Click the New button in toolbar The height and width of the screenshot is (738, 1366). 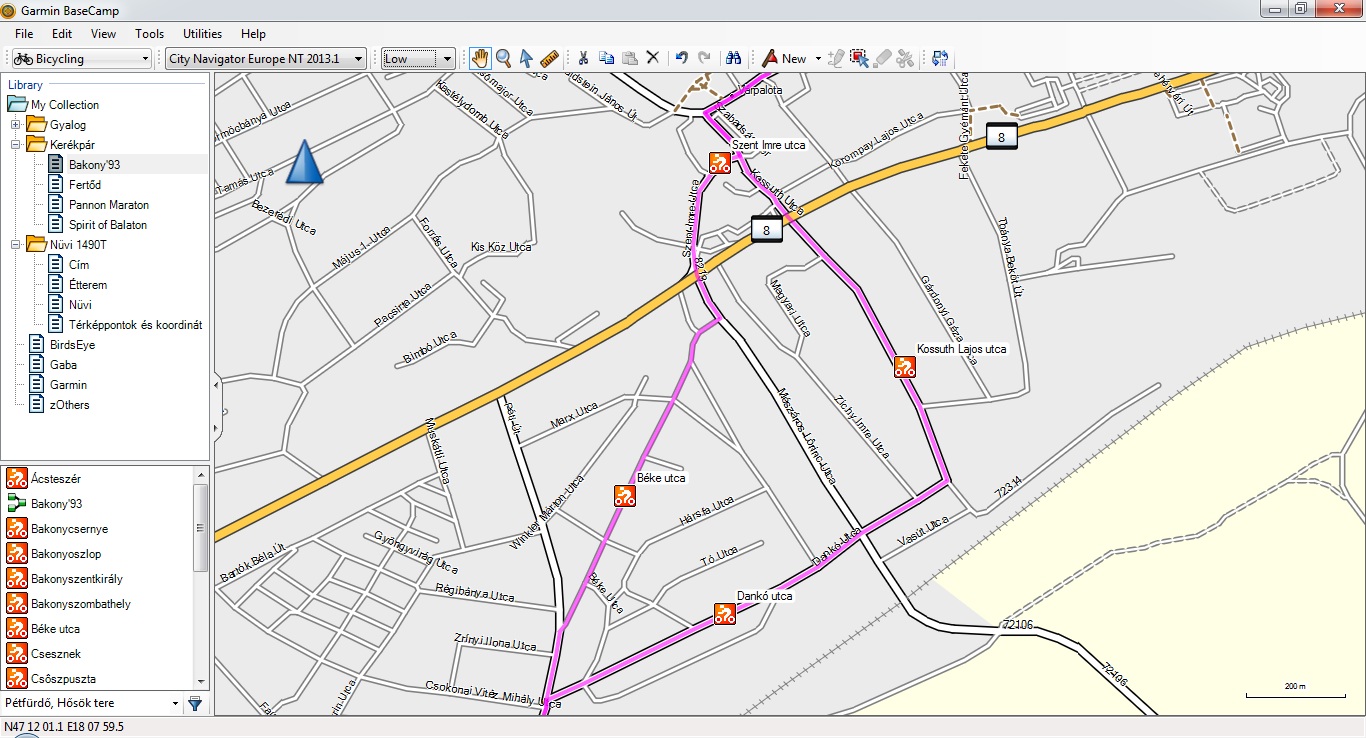coord(784,59)
